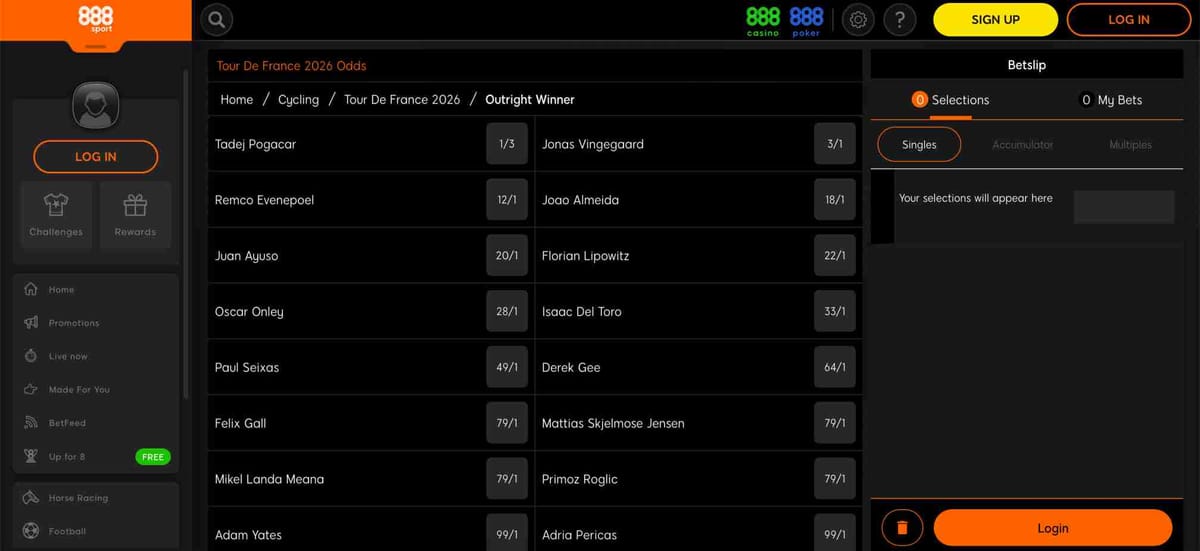1200x551 pixels.
Task: Select Joao Almeida odds 18/1
Action: (835, 200)
